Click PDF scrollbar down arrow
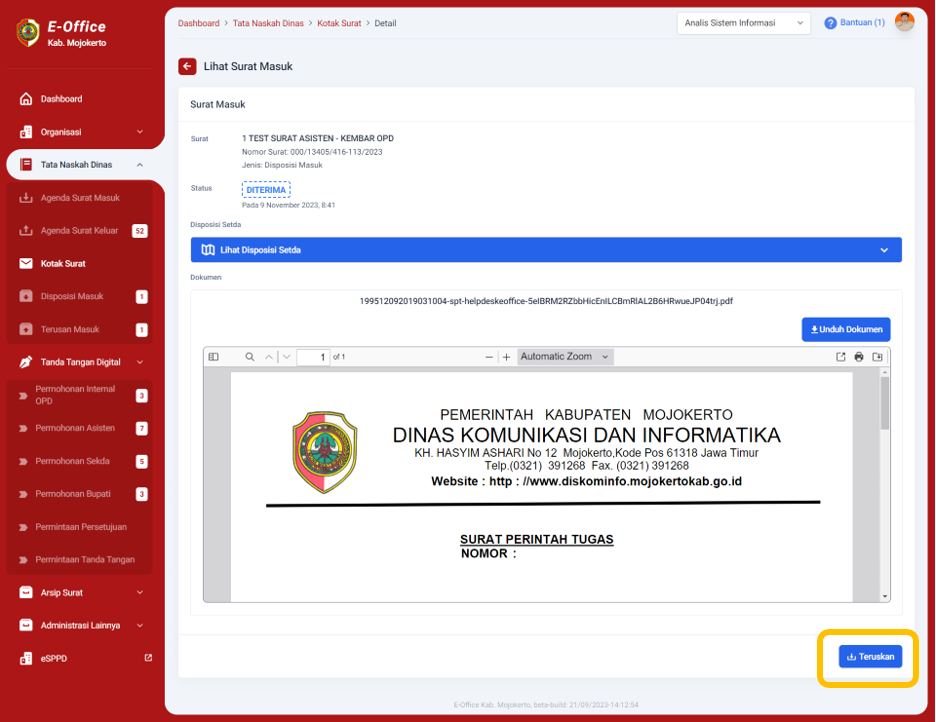Image resolution: width=936 pixels, height=722 pixels. (885, 597)
